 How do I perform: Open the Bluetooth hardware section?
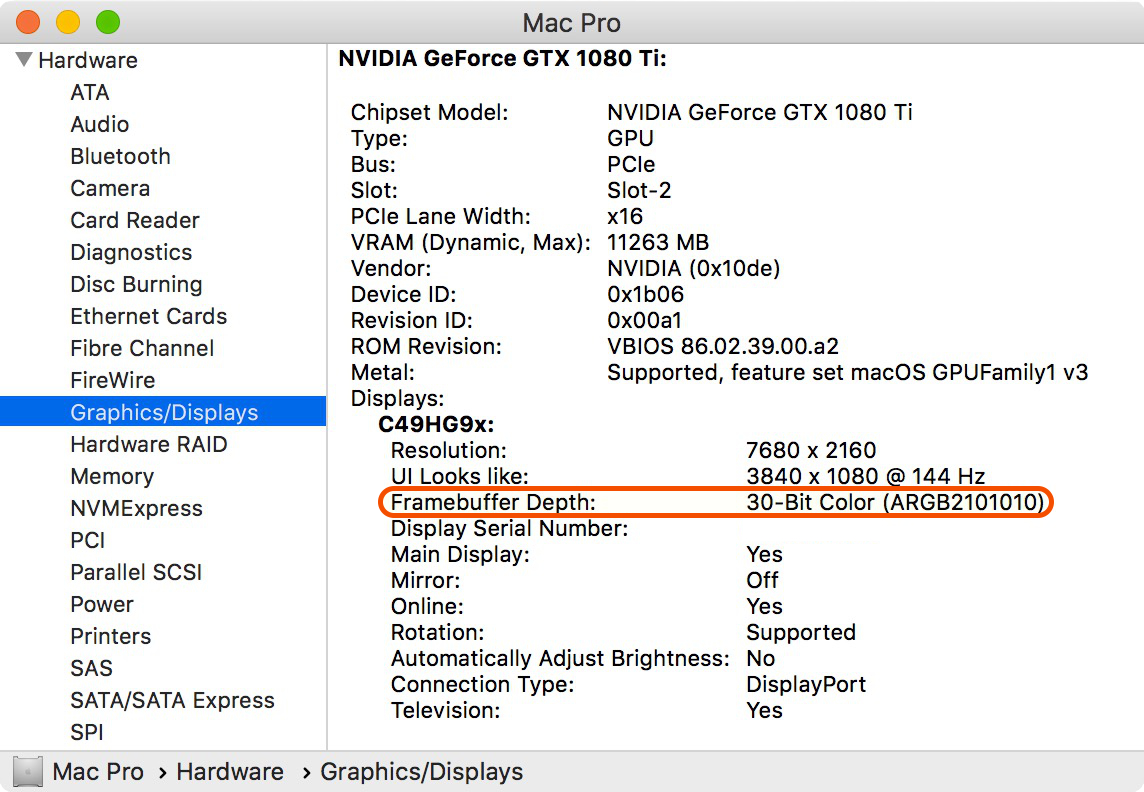(x=120, y=156)
